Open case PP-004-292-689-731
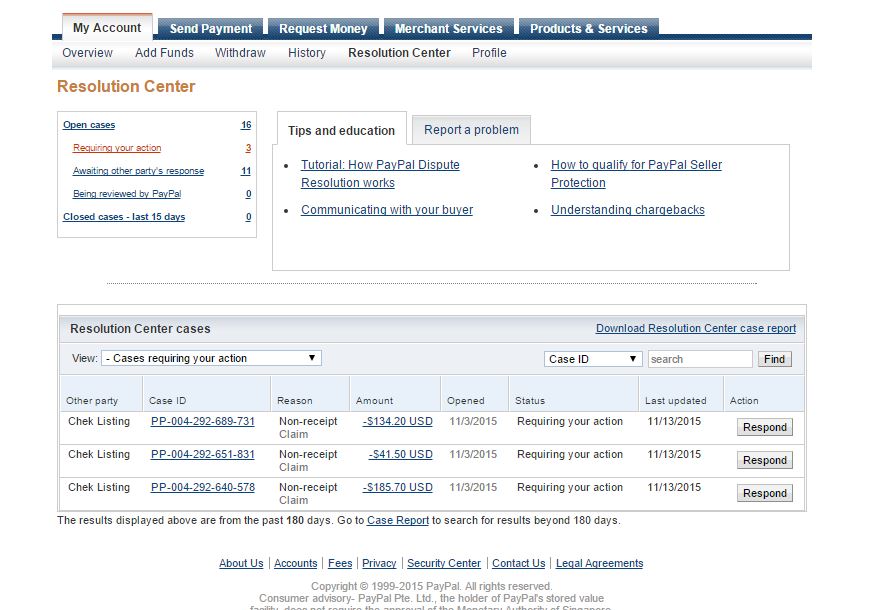893x610 pixels. coord(203,421)
